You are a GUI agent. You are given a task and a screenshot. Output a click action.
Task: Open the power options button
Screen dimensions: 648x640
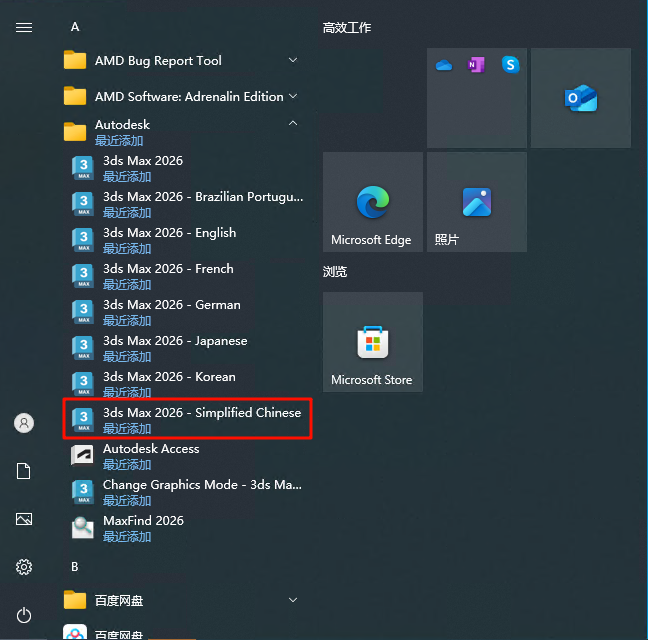pos(24,615)
